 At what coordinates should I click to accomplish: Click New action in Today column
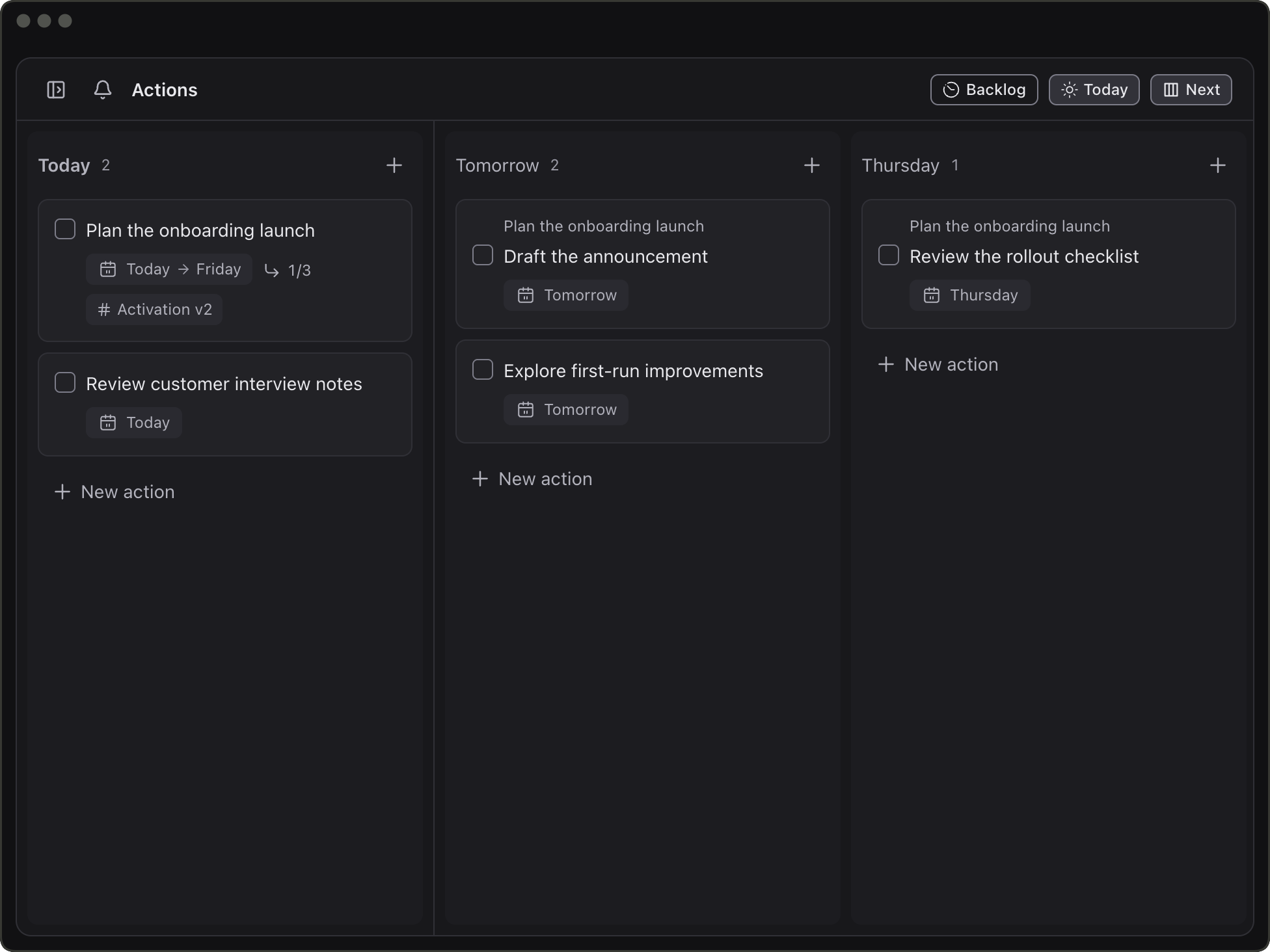[x=115, y=492]
